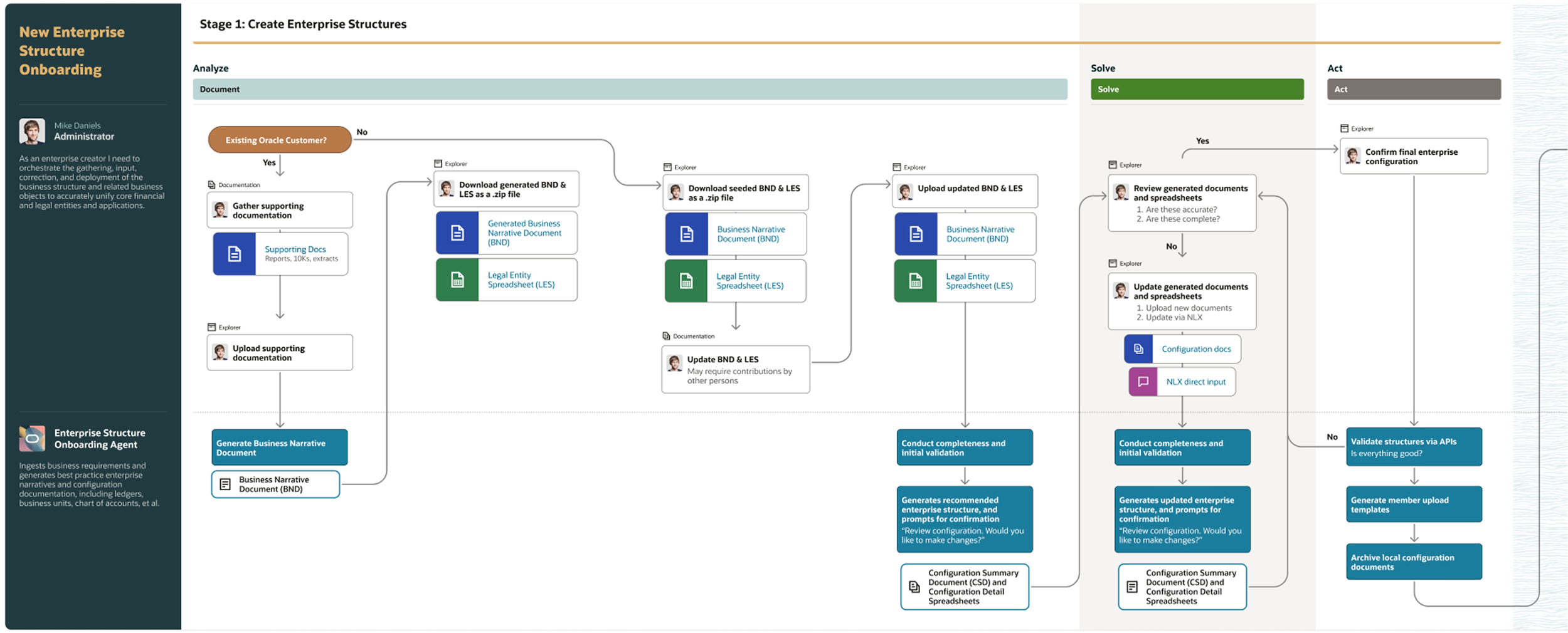Select the Generated Business Narrative Document (BND) icon
The width and height of the screenshot is (1568, 633).
pyautogui.click(x=457, y=233)
